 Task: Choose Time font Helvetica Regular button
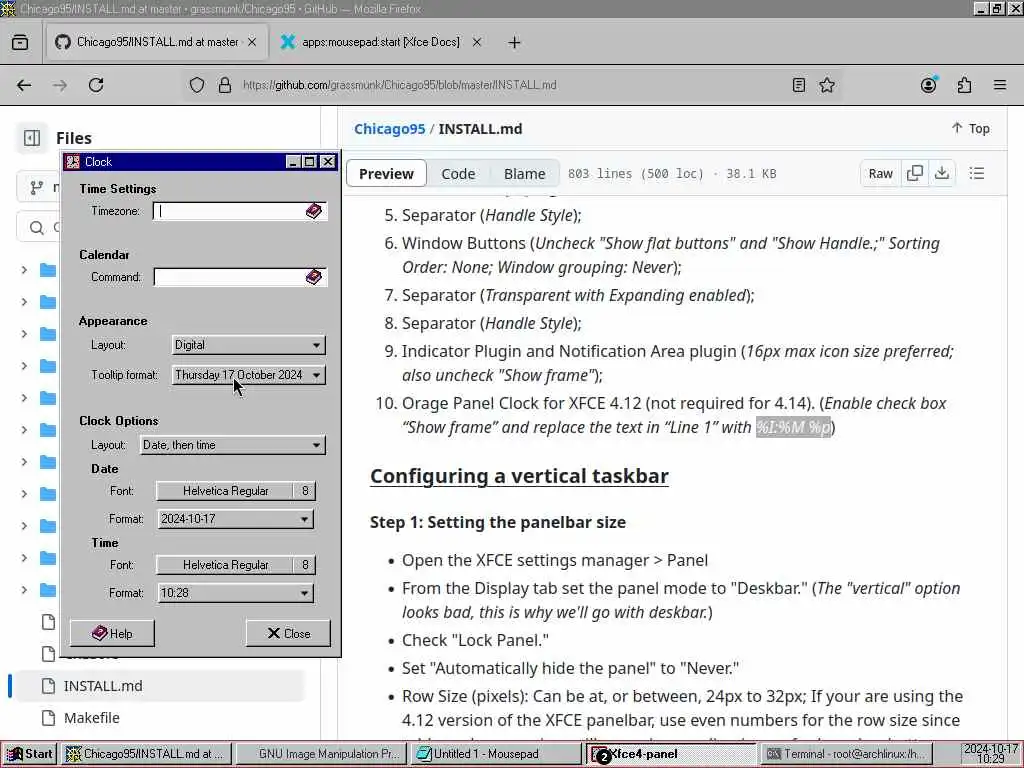(x=236, y=565)
